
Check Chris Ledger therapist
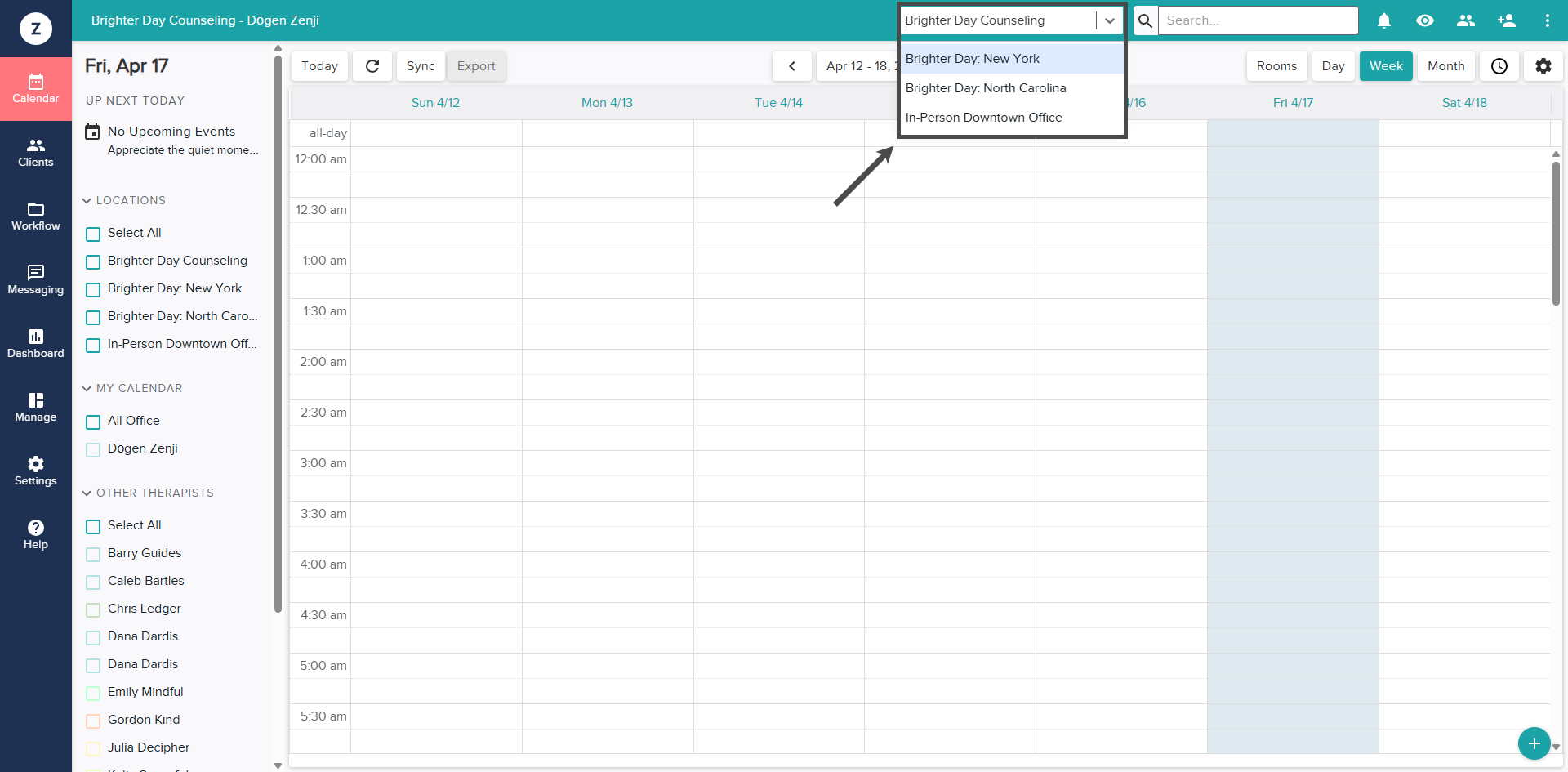pos(93,609)
